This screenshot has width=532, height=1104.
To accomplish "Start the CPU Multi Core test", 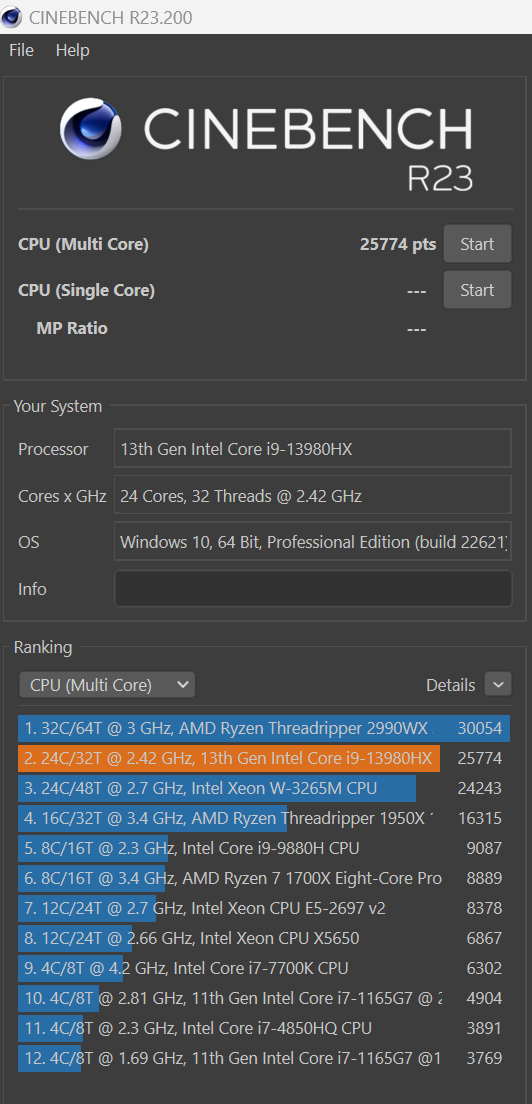I will (x=477, y=244).
